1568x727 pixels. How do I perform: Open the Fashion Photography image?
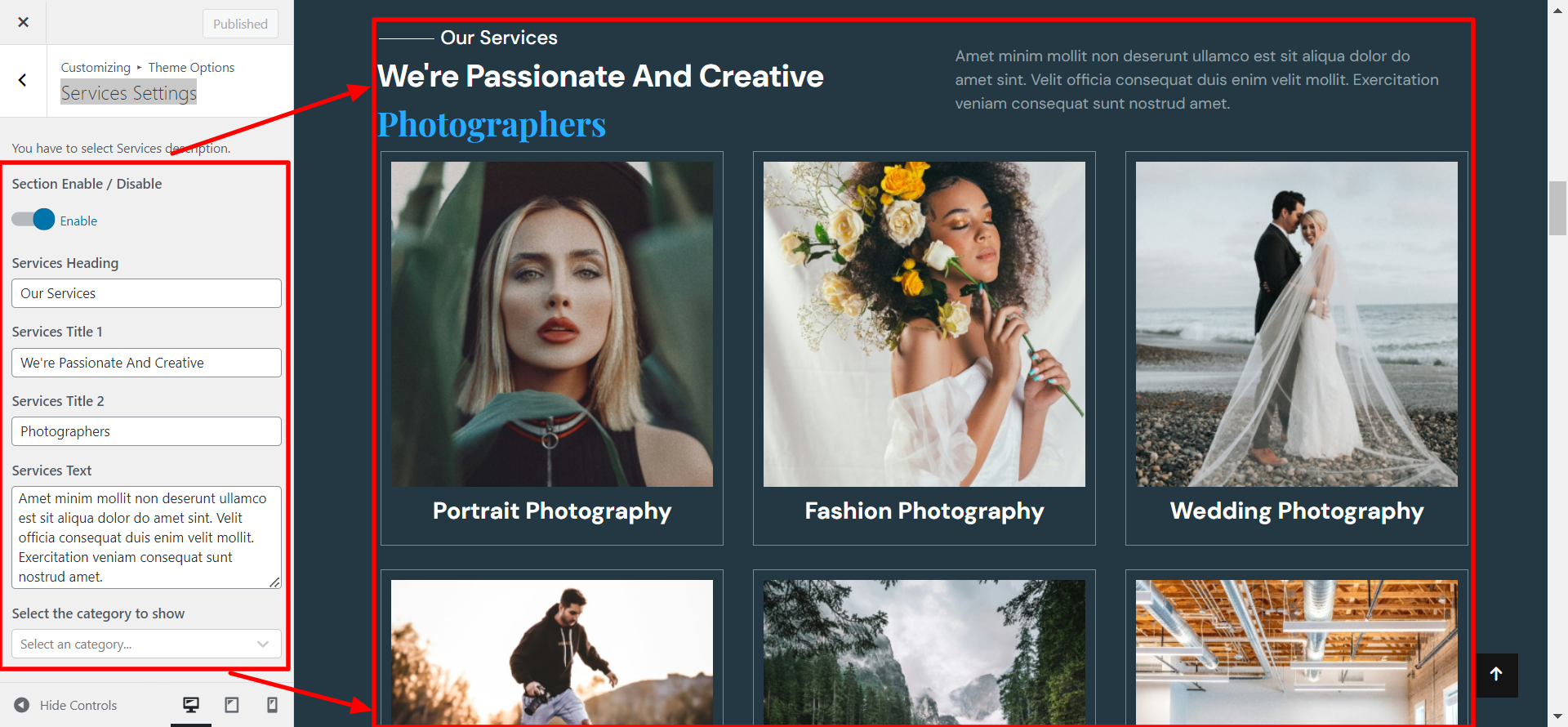point(924,323)
